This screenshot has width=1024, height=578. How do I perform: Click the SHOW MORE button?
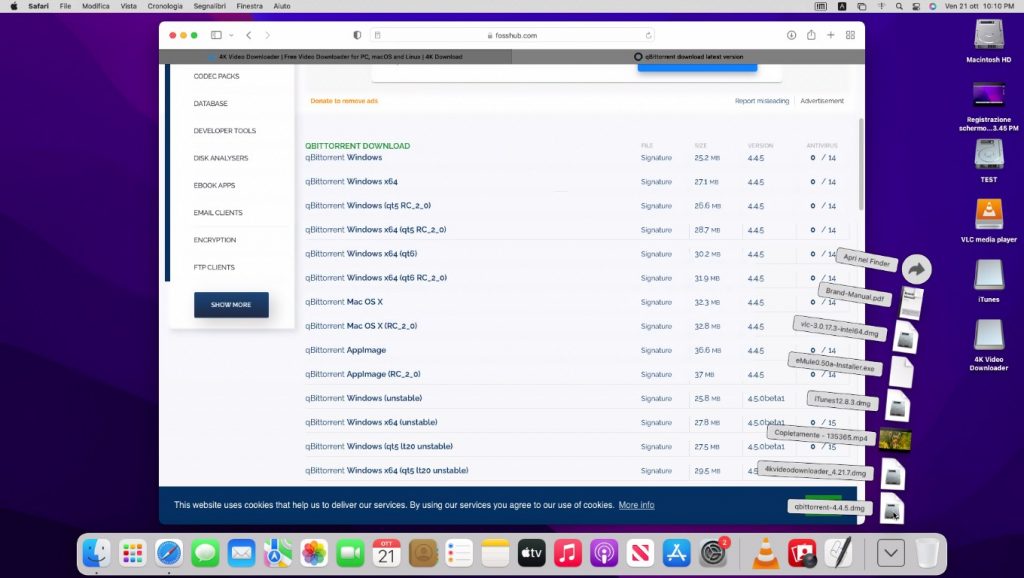click(x=231, y=304)
